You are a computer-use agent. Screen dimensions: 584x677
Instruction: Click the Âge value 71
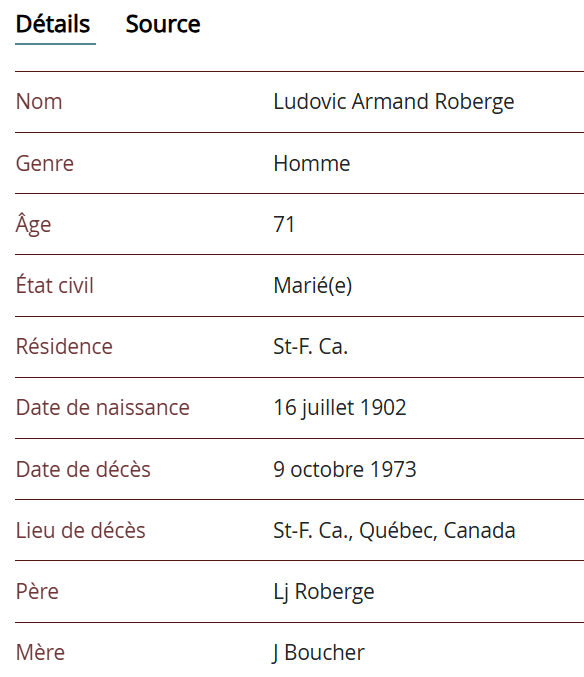click(x=284, y=225)
